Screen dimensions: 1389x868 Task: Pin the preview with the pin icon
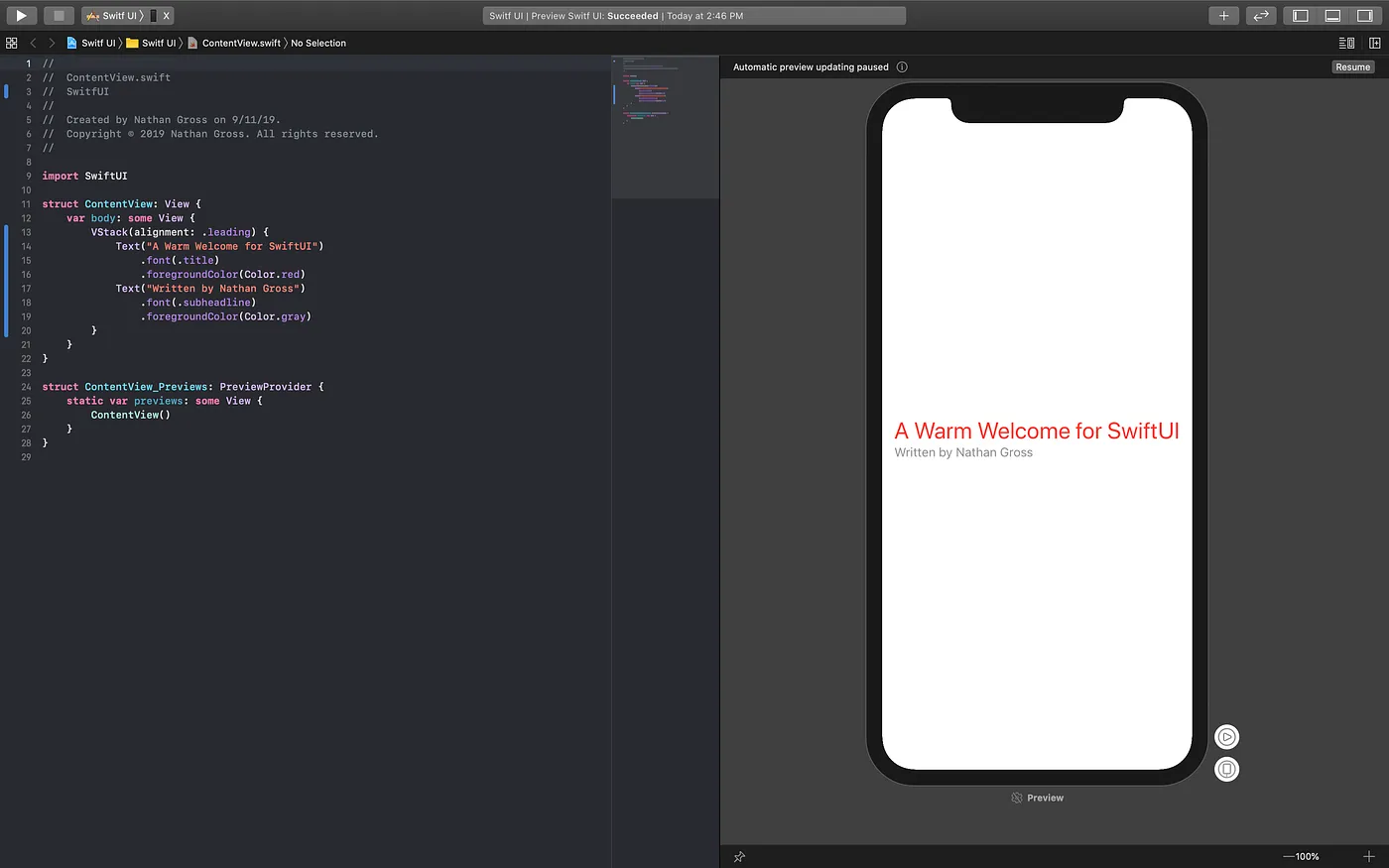click(x=739, y=856)
